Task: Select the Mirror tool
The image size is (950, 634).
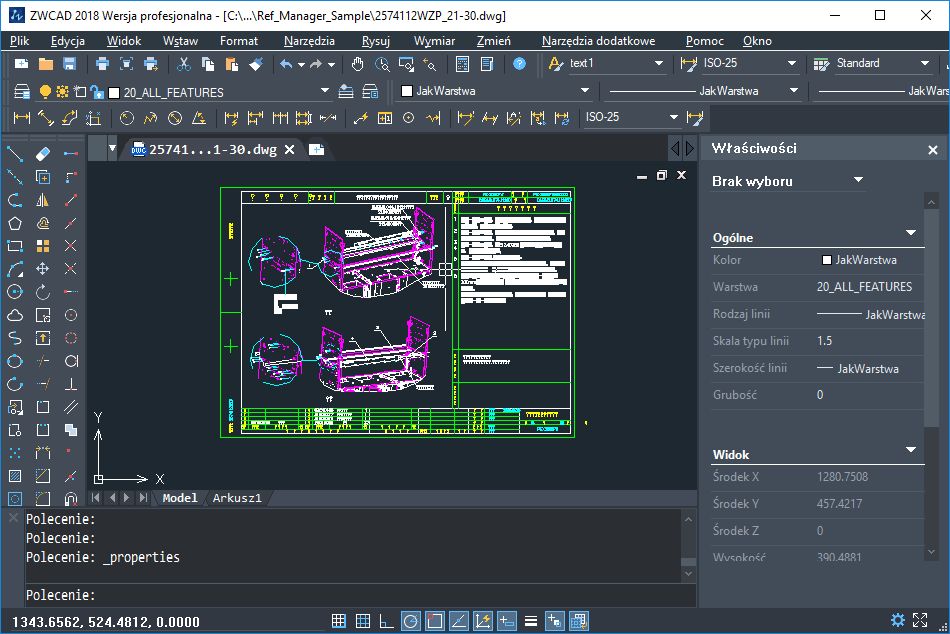Action: 42,200
